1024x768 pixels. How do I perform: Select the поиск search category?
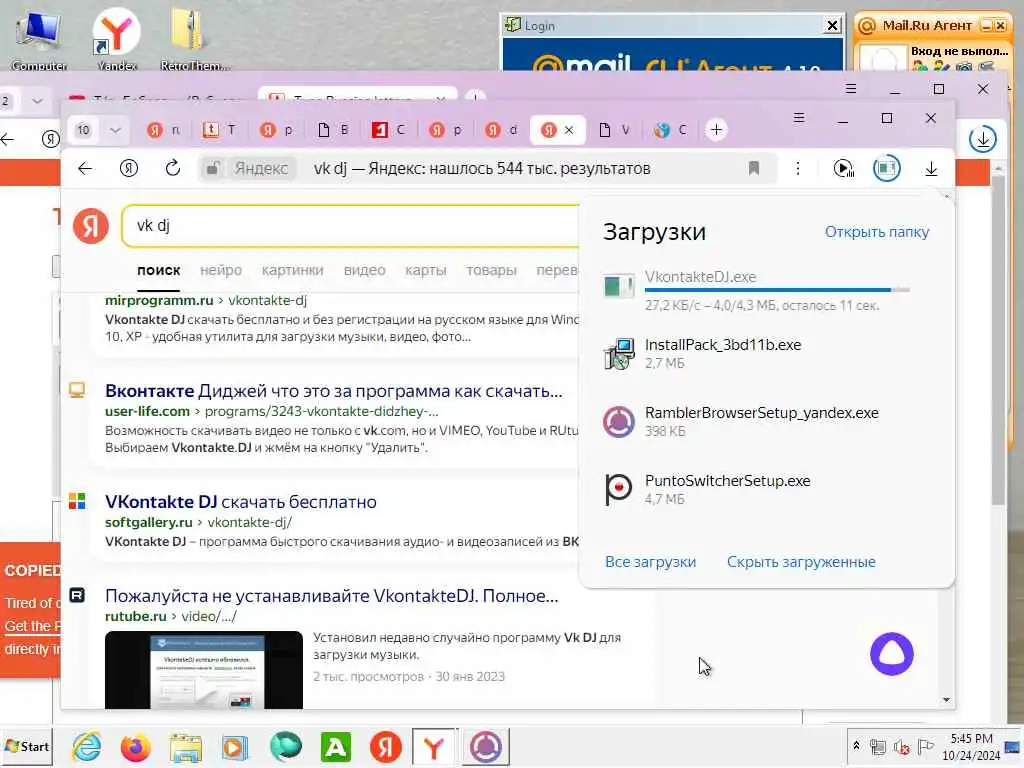click(x=159, y=270)
